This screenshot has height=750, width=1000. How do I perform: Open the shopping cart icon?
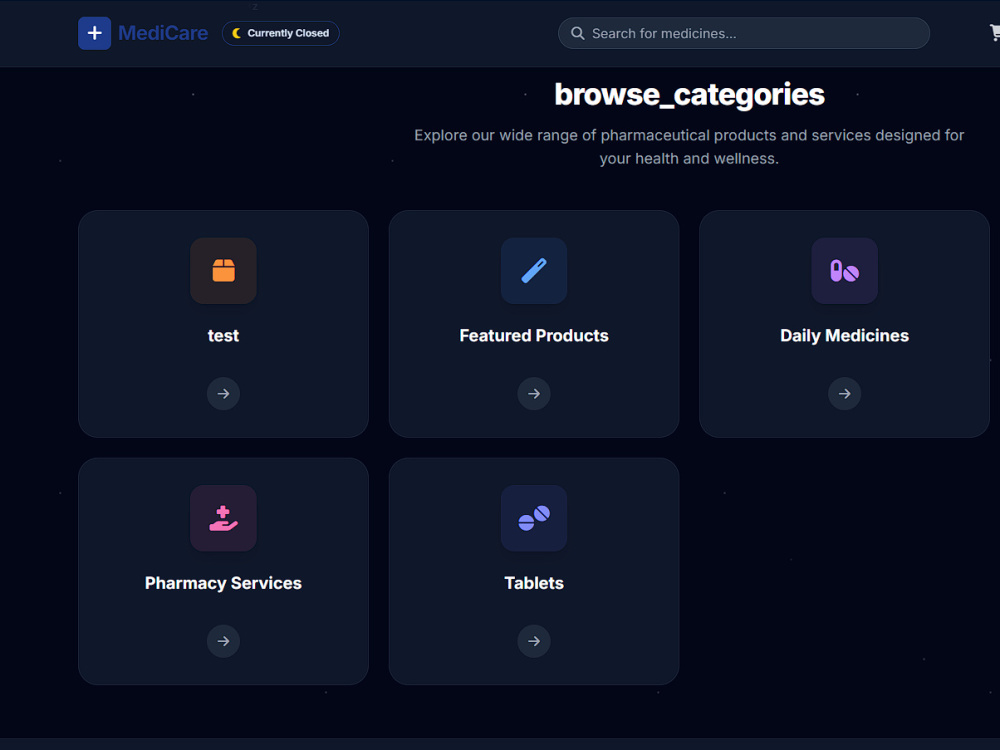[994, 33]
